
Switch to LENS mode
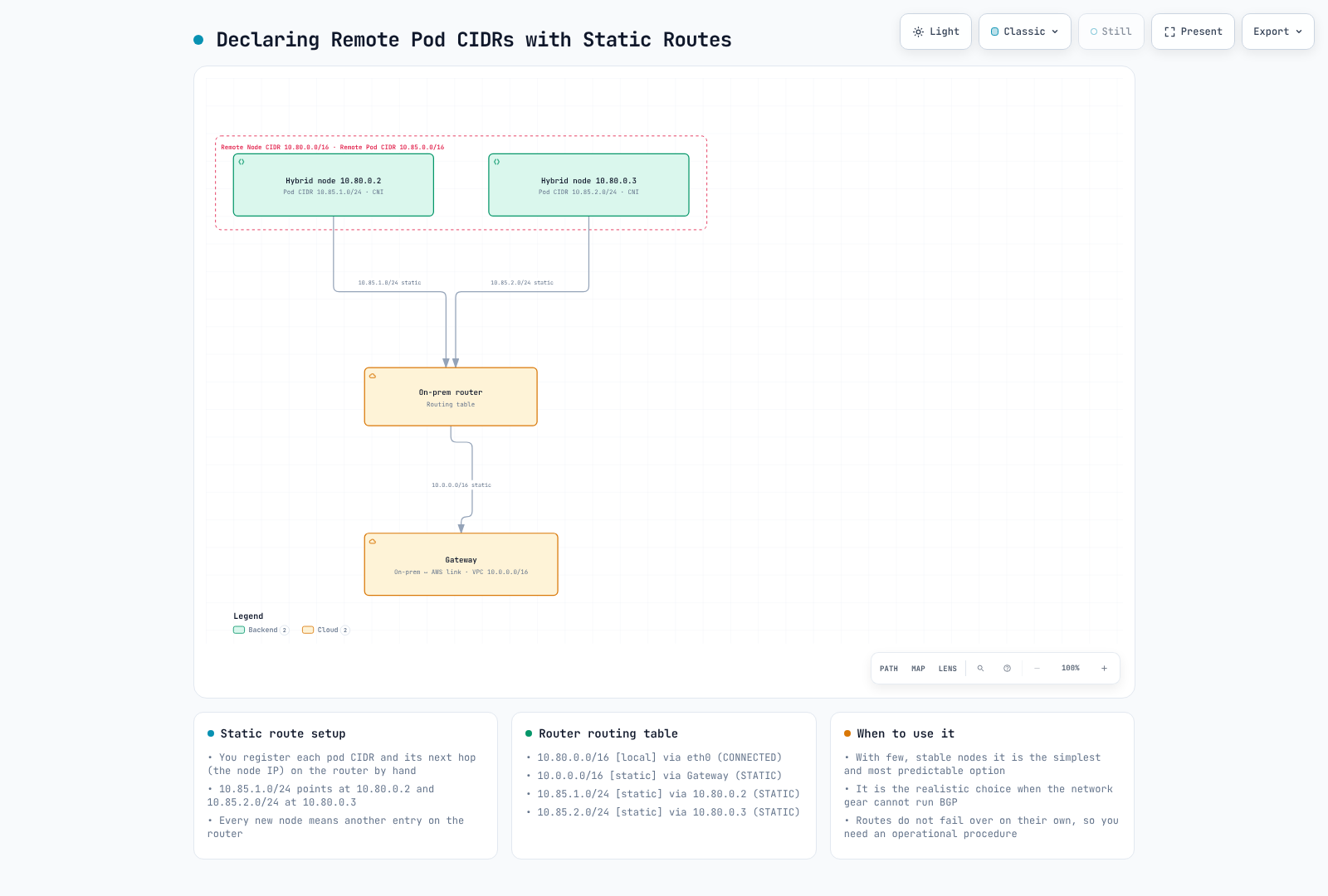(948, 669)
